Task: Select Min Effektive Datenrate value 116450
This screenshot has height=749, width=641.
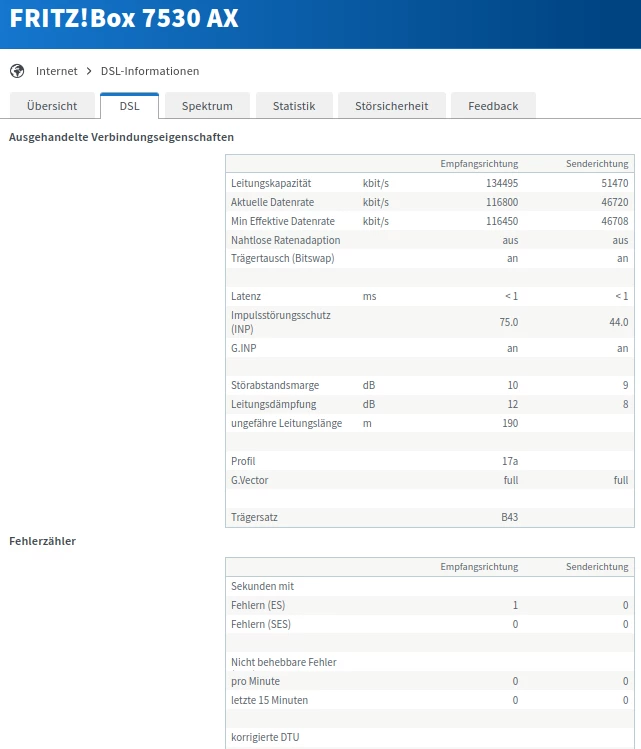Action: click(502, 221)
